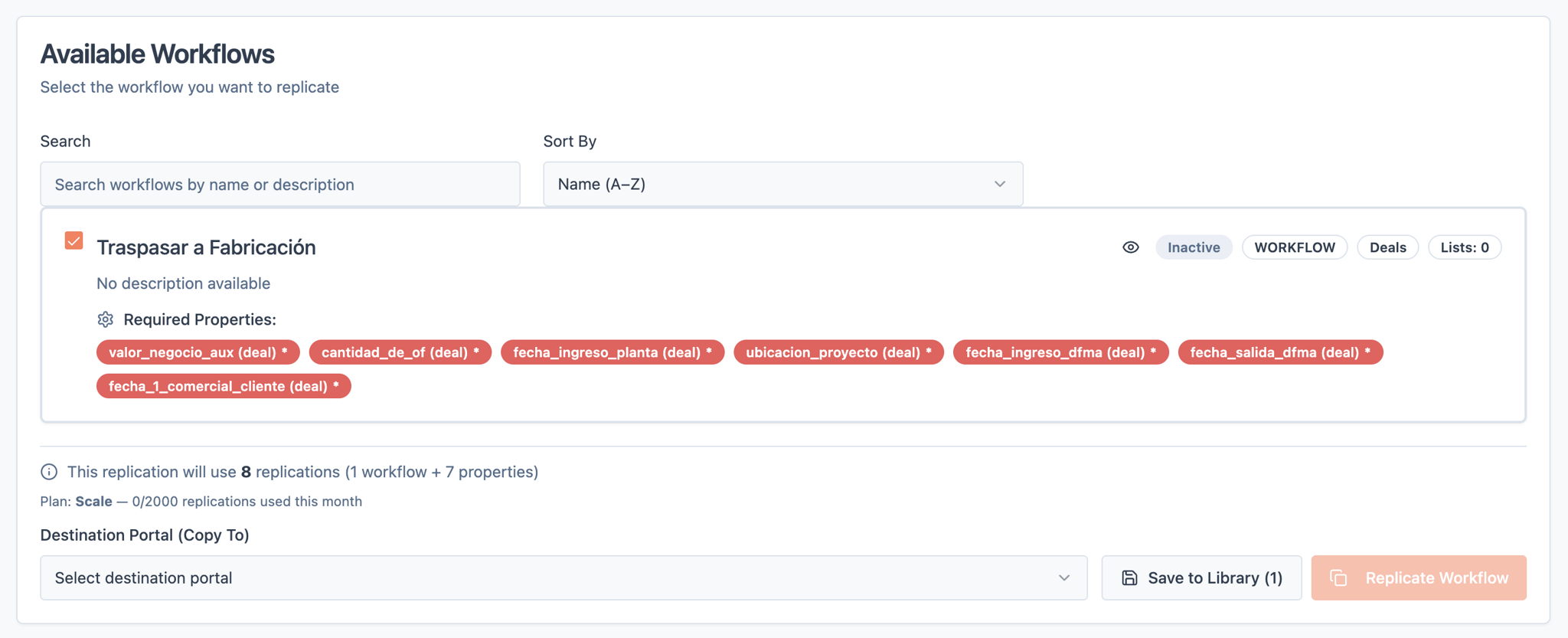Click the fecha_salida_dfma (deal) property tag
Viewport: 1568px width, 638px height.
click(1280, 352)
